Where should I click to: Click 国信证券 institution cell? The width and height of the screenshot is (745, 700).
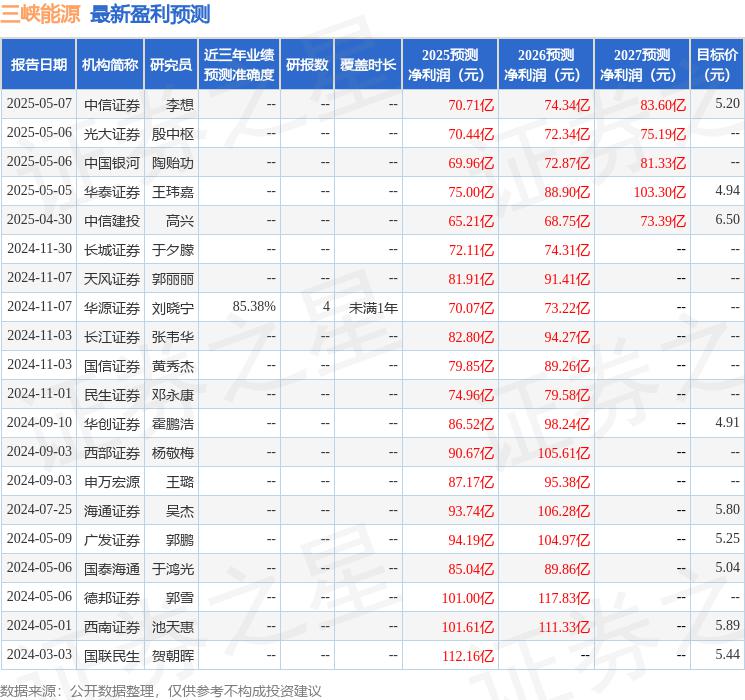(112, 366)
